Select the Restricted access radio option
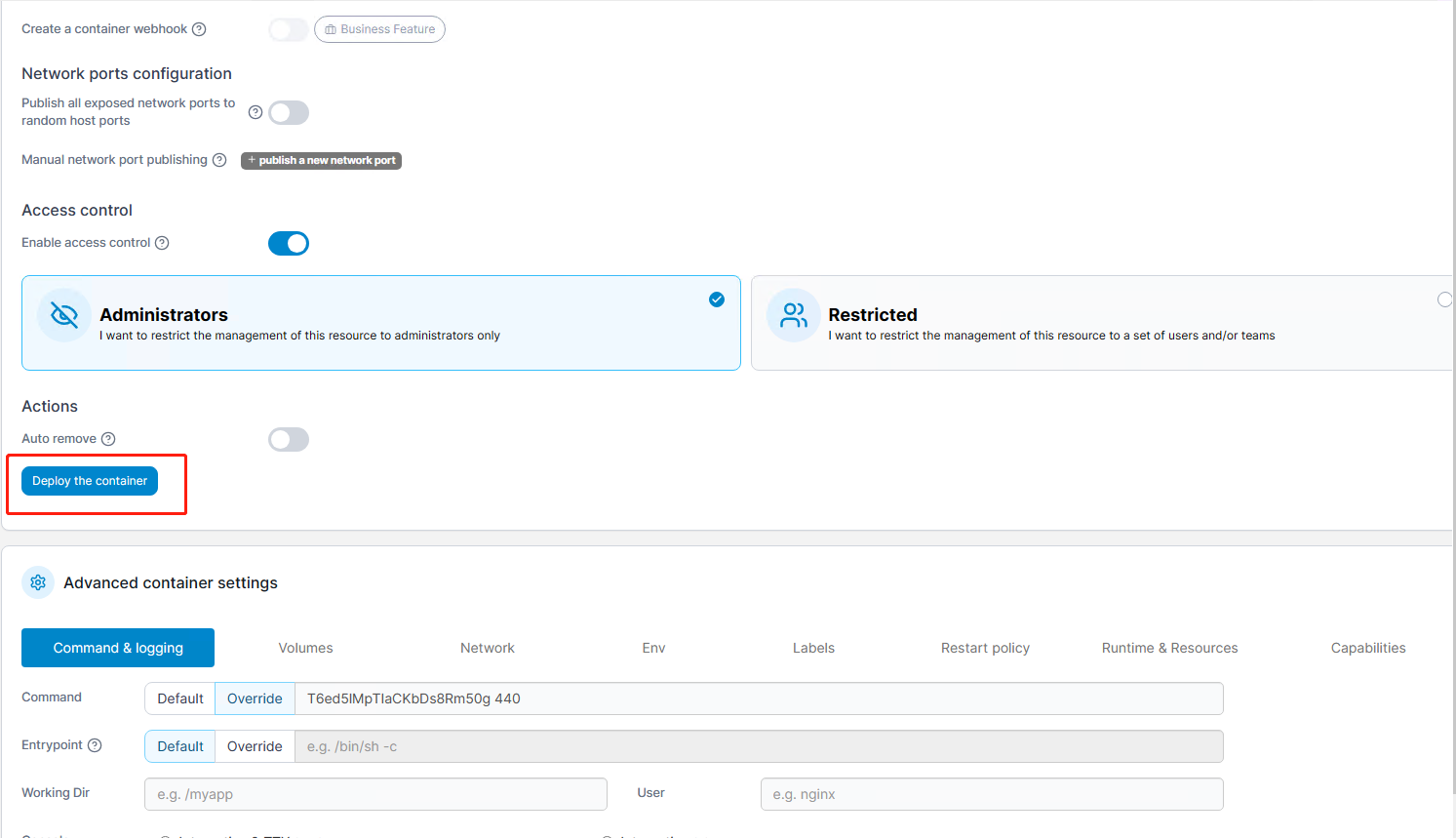The image size is (1456, 838). 1445,299
